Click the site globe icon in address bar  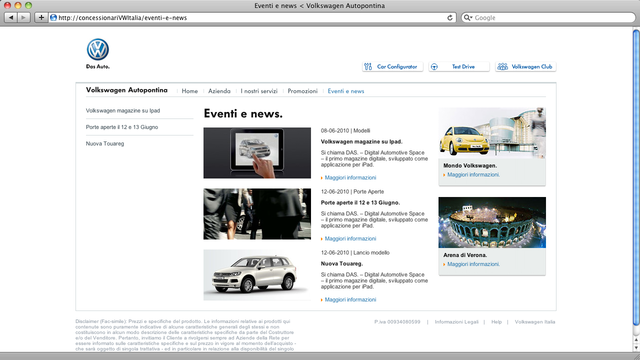pos(53,18)
